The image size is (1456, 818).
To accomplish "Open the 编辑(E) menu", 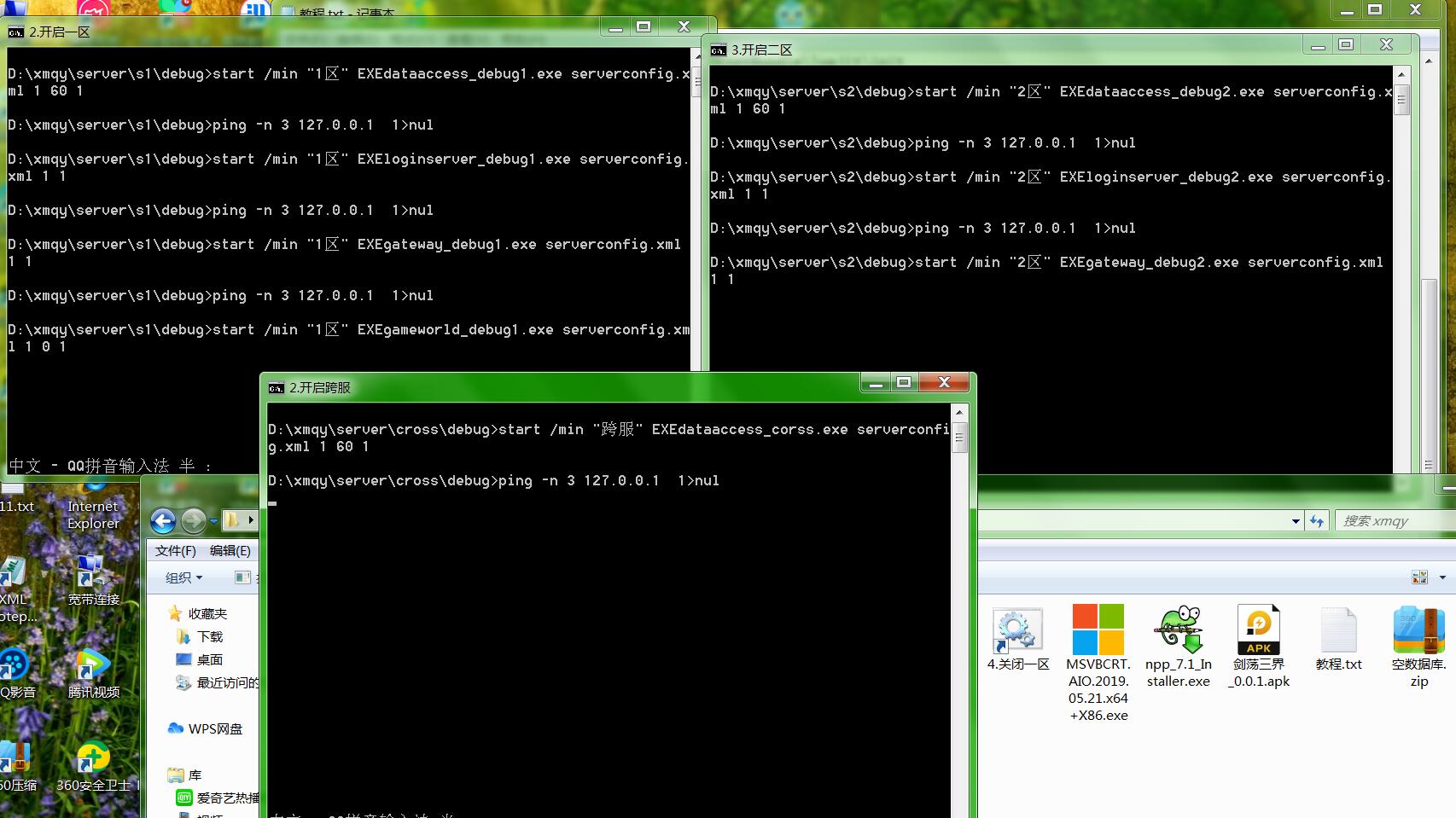I will (230, 551).
